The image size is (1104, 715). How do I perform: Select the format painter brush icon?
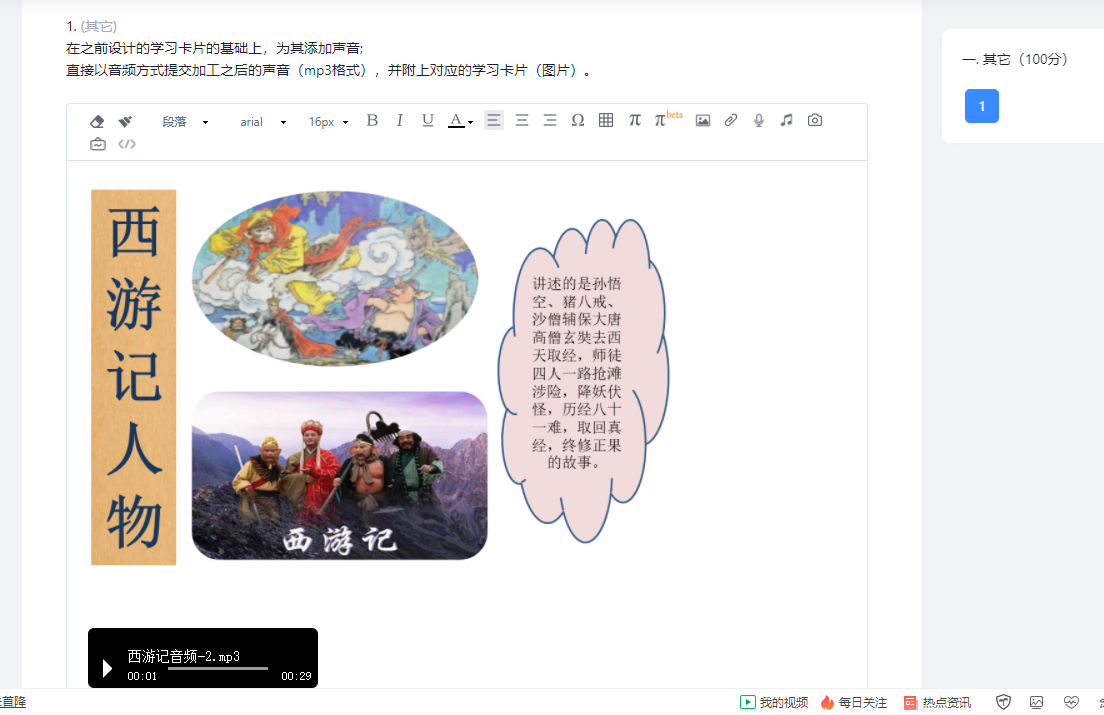(x=125, y=122)
